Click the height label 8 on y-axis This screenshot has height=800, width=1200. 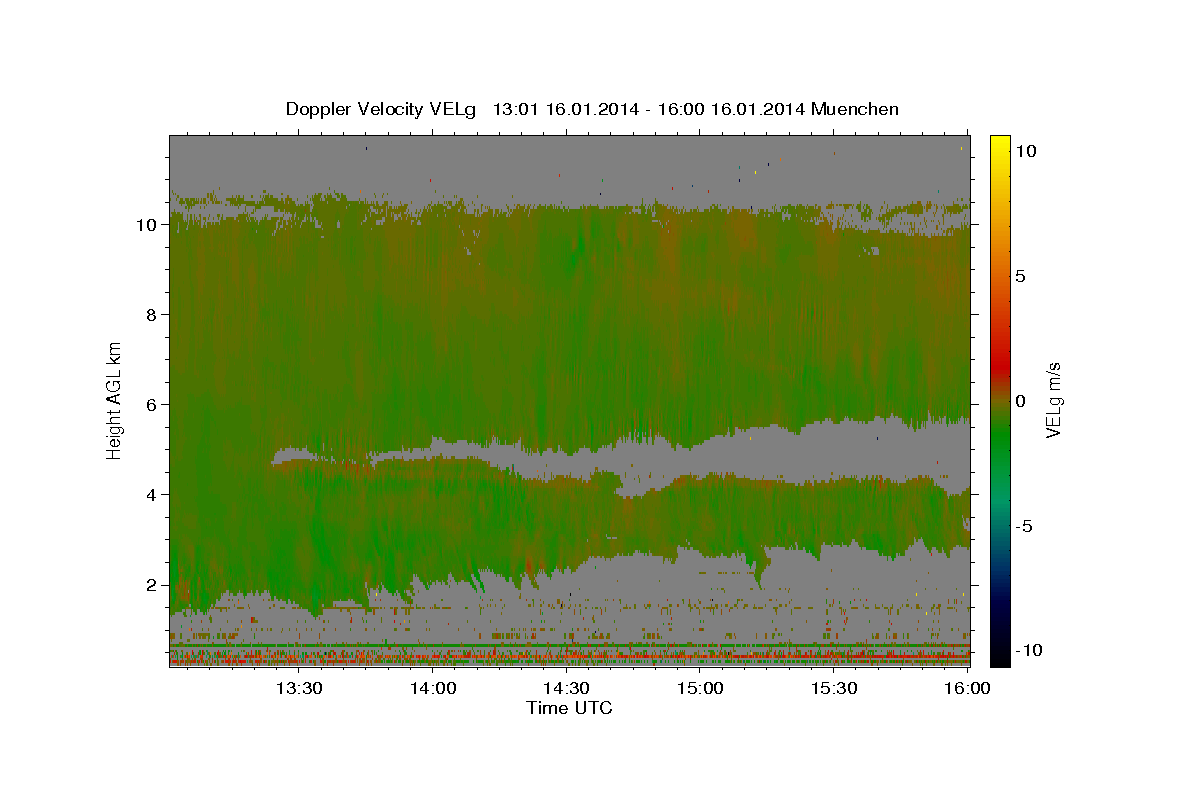pos(151,315)
